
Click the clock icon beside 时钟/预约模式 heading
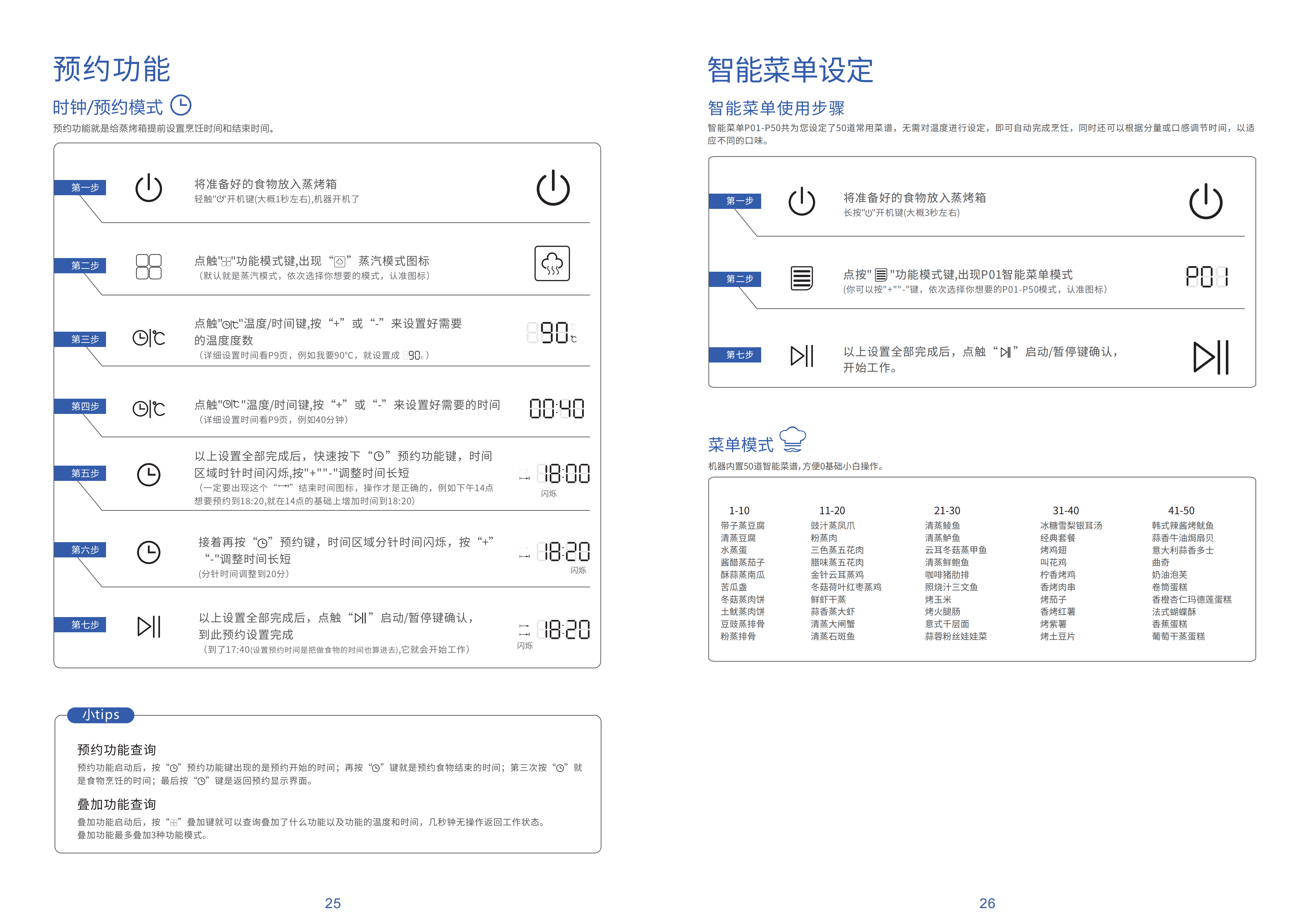click(181, 105)
